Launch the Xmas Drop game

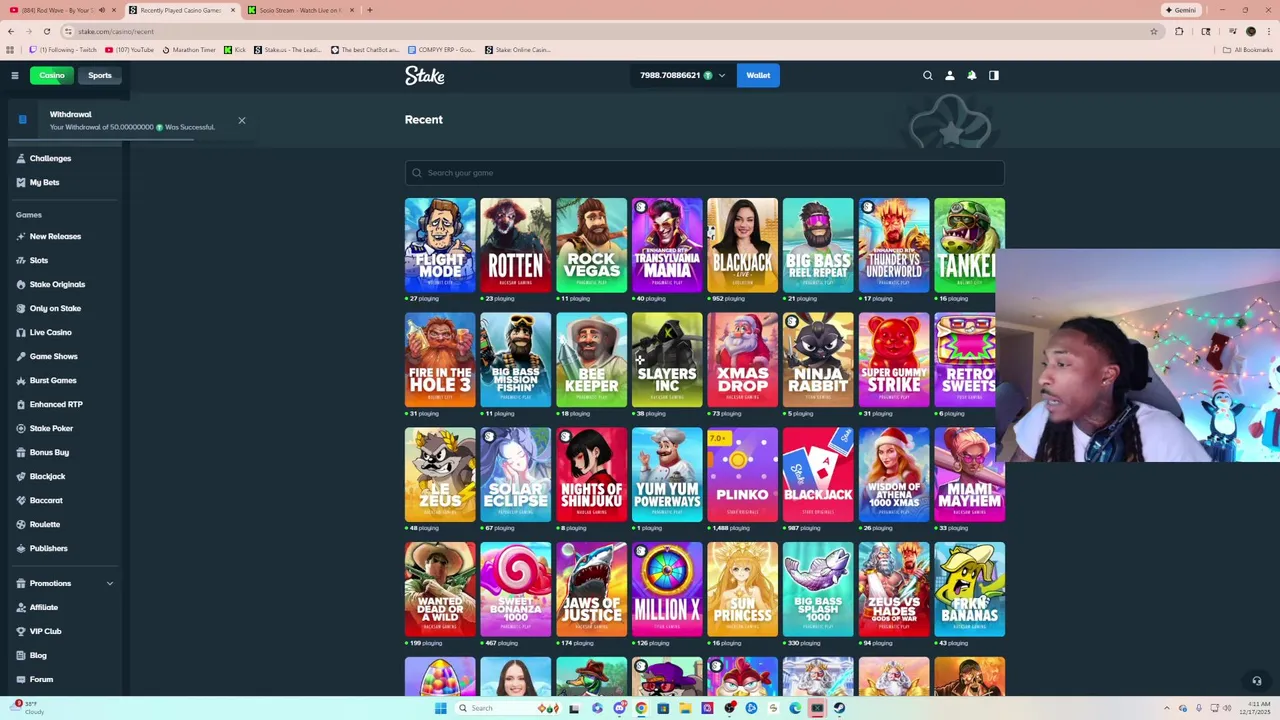pyautogui.click(x=742, y=360)
